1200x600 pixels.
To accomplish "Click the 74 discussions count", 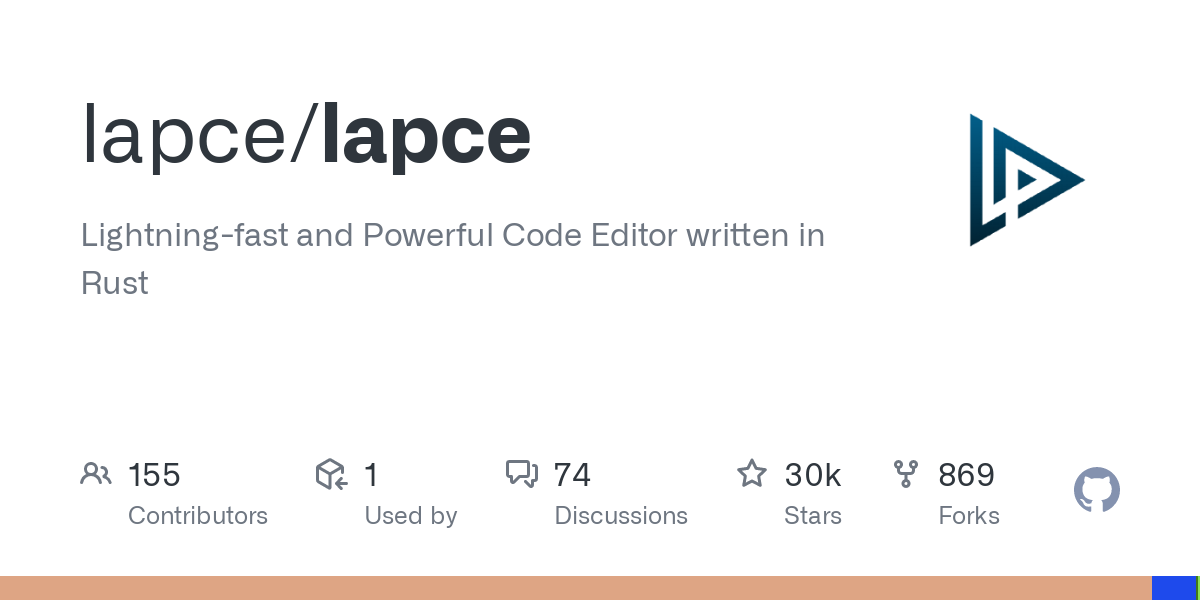I will point(572,475).
